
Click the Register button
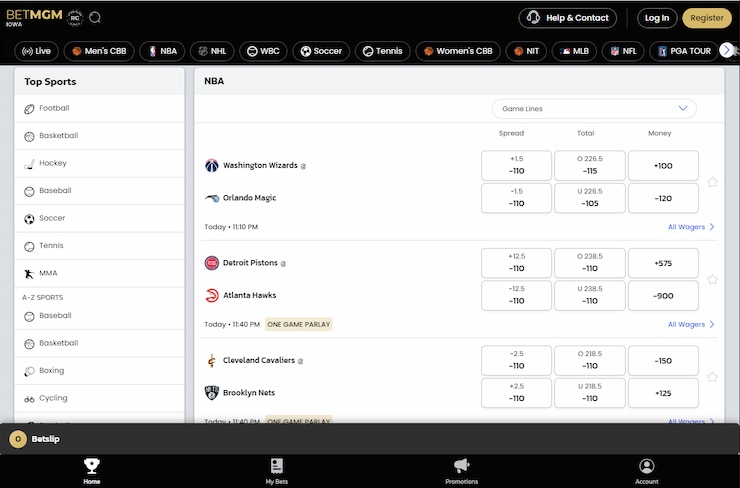click(706, 18)
